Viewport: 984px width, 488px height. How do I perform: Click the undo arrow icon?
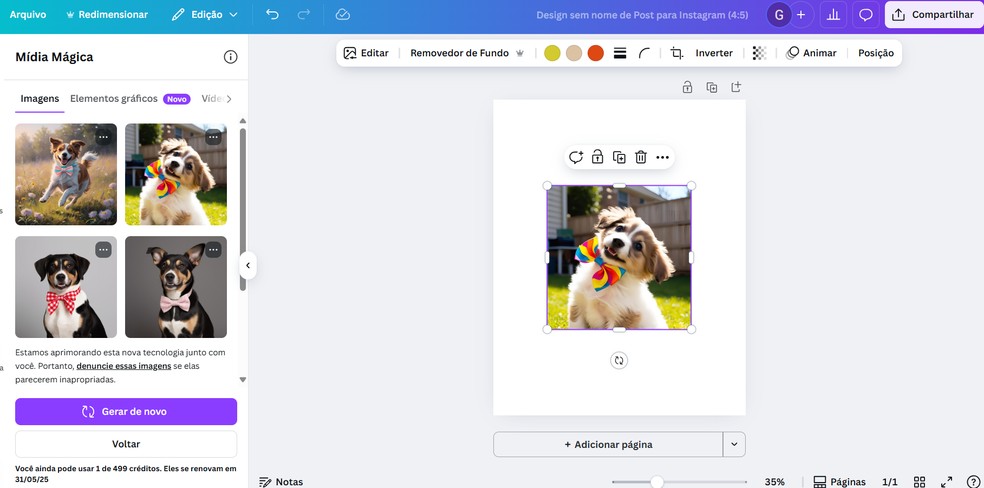pyautogui.click(x=273, y=15)
